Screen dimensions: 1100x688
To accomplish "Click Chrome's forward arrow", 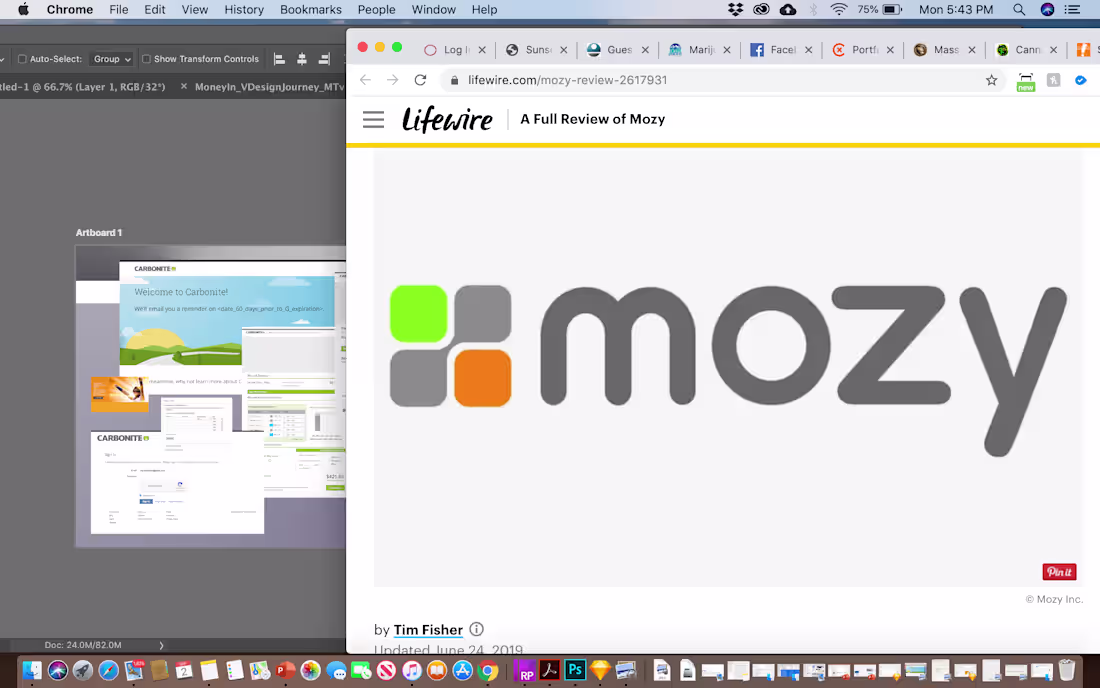I will pos(392,80).
